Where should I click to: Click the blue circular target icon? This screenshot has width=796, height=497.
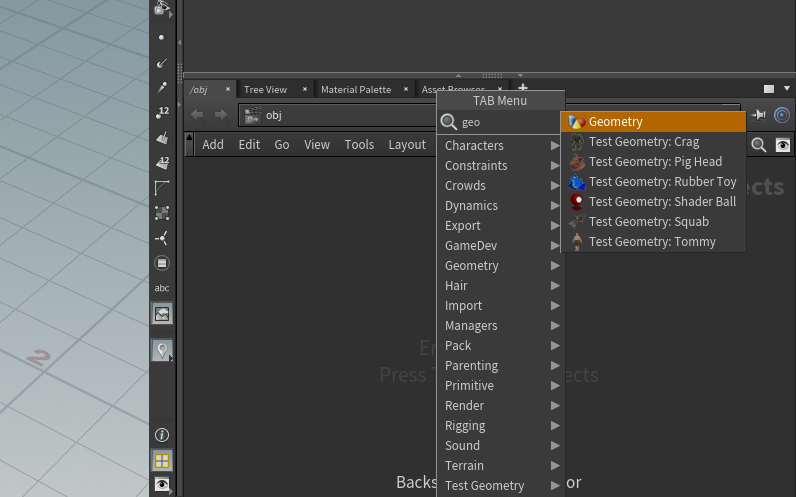[782, 115]
